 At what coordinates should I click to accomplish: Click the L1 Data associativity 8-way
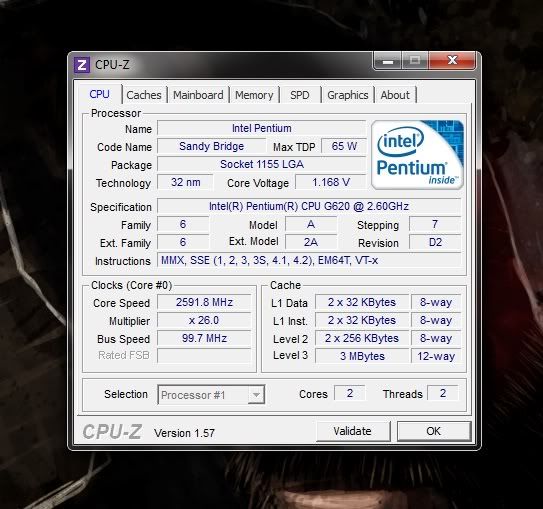point(436,302)
